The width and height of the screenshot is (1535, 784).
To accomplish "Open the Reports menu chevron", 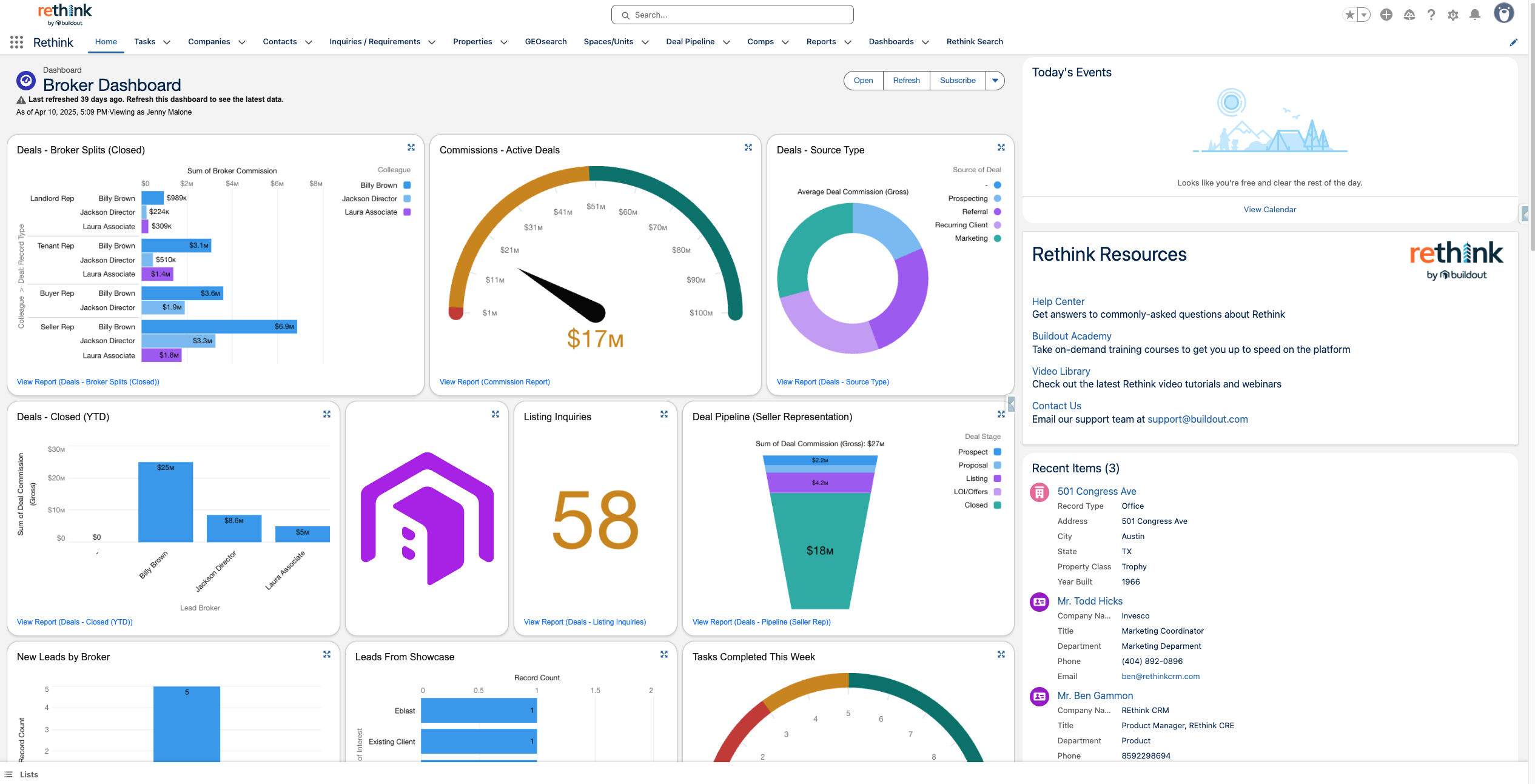I will 848,42.
